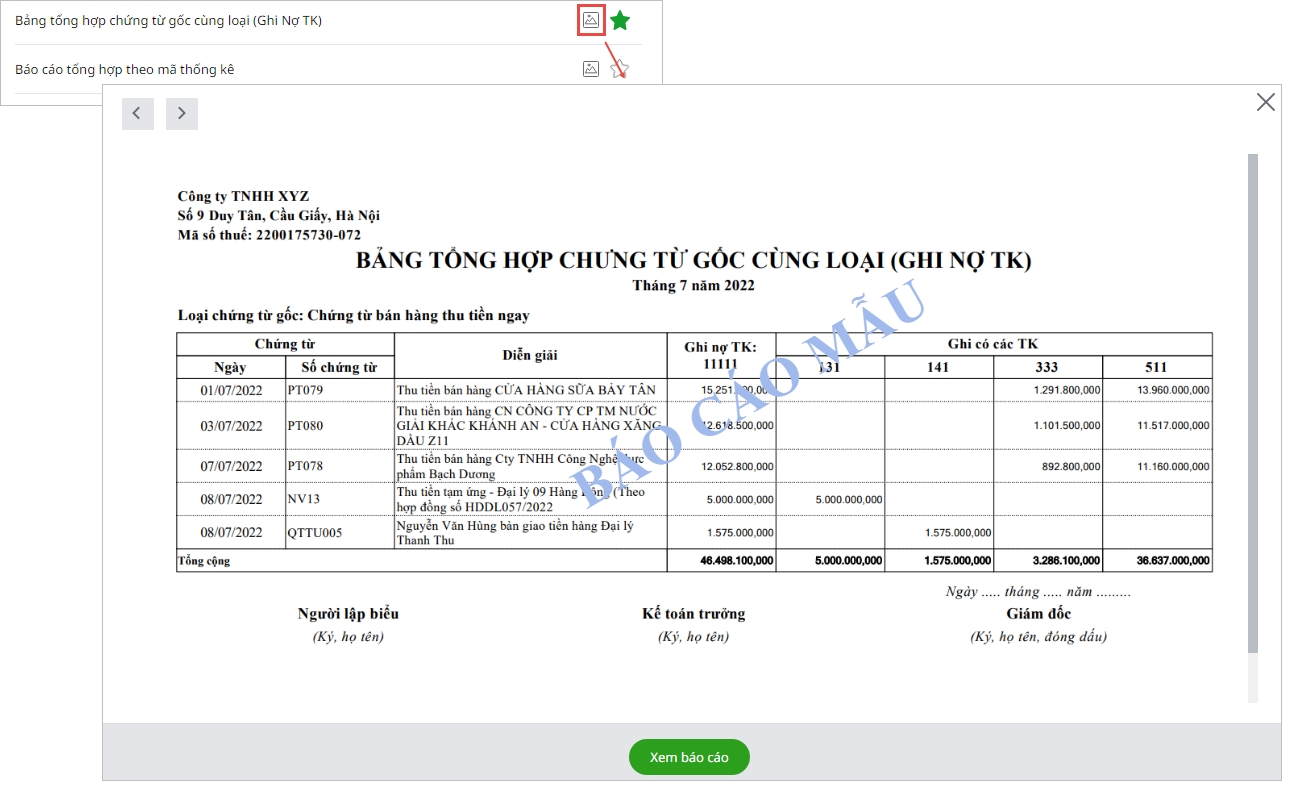Click the preview's vertical scrollbar

(x=1252, y=400)
